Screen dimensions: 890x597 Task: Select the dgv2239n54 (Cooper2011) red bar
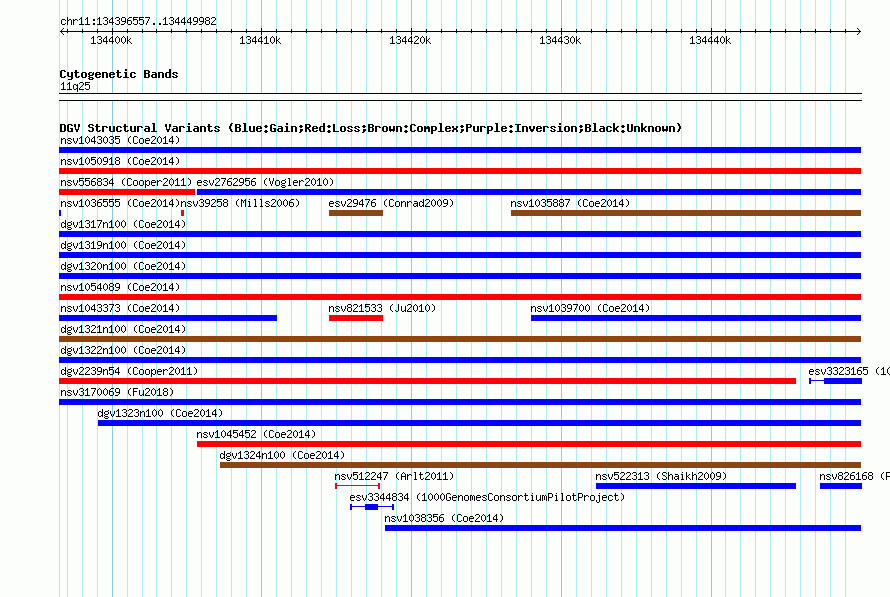click(427, 381)
